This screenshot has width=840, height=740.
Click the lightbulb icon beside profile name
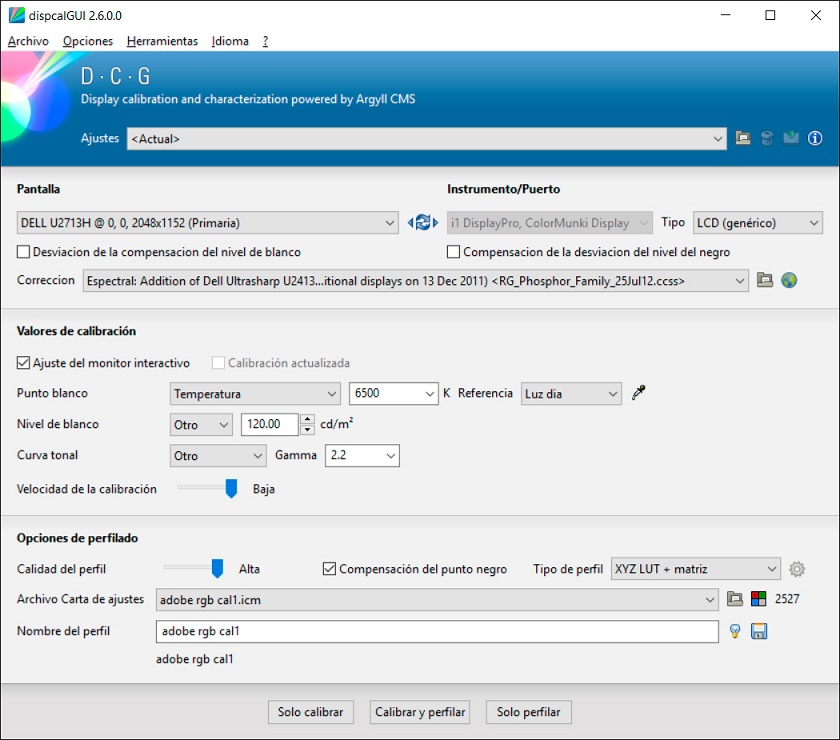click(x=735, y=631)
